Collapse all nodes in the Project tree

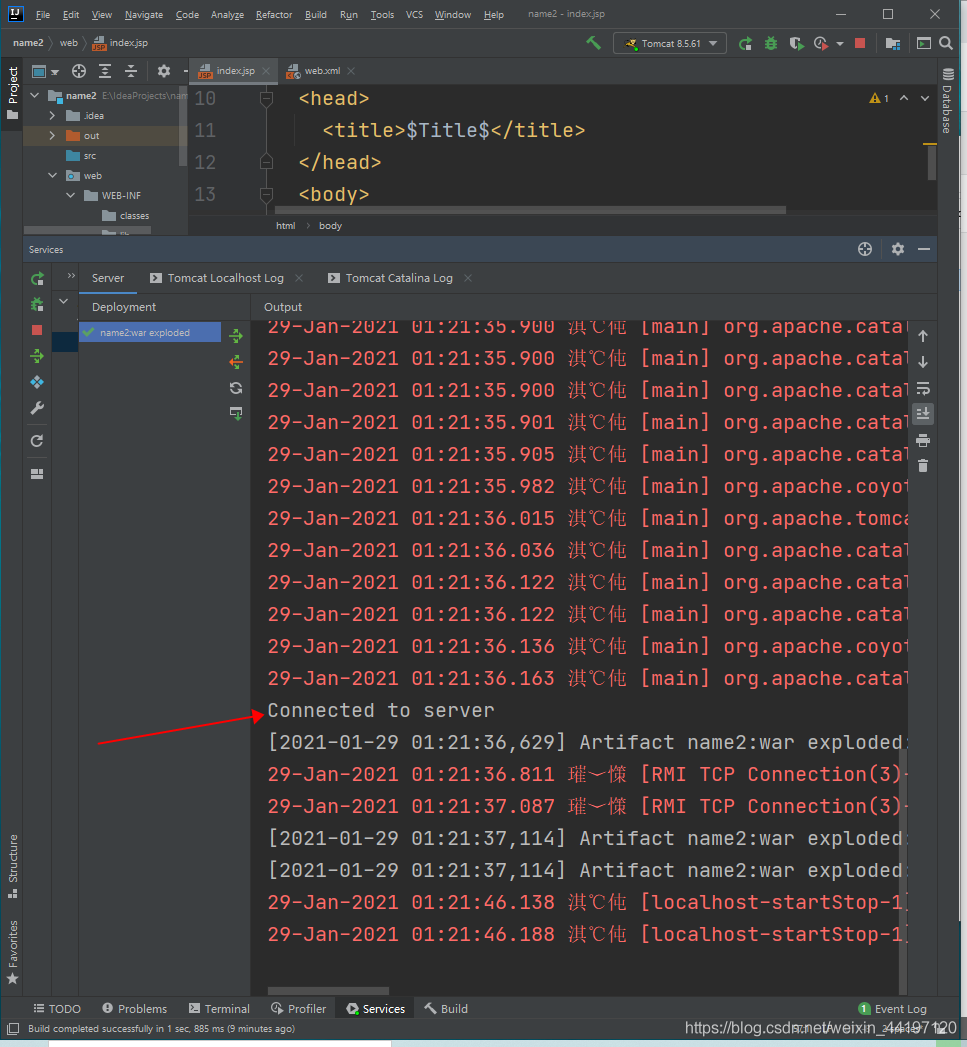click(130, 71)
